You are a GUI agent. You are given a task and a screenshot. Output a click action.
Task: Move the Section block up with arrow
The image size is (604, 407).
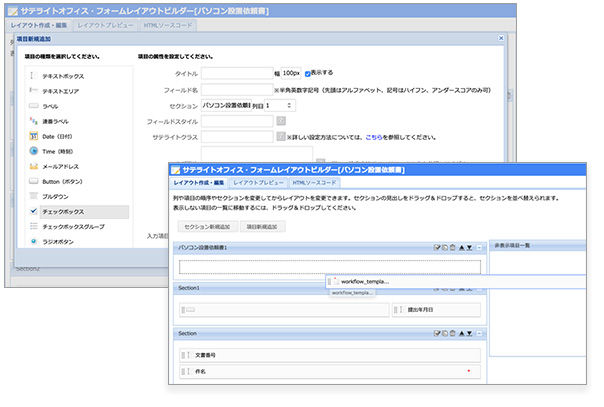tap(461, 333)
